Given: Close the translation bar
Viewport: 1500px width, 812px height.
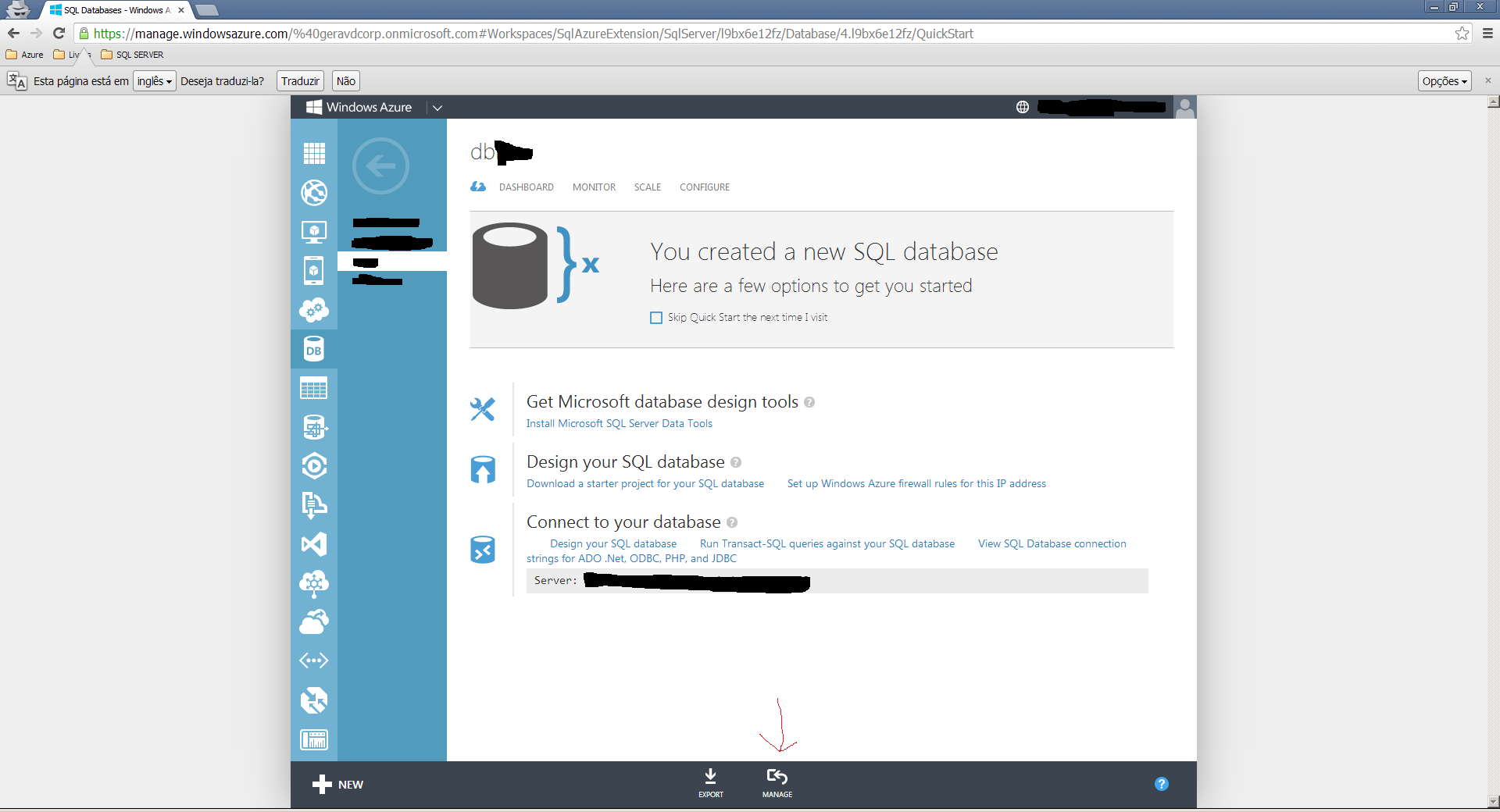Looking at the screenshot, I should (x=1488, y=80).
